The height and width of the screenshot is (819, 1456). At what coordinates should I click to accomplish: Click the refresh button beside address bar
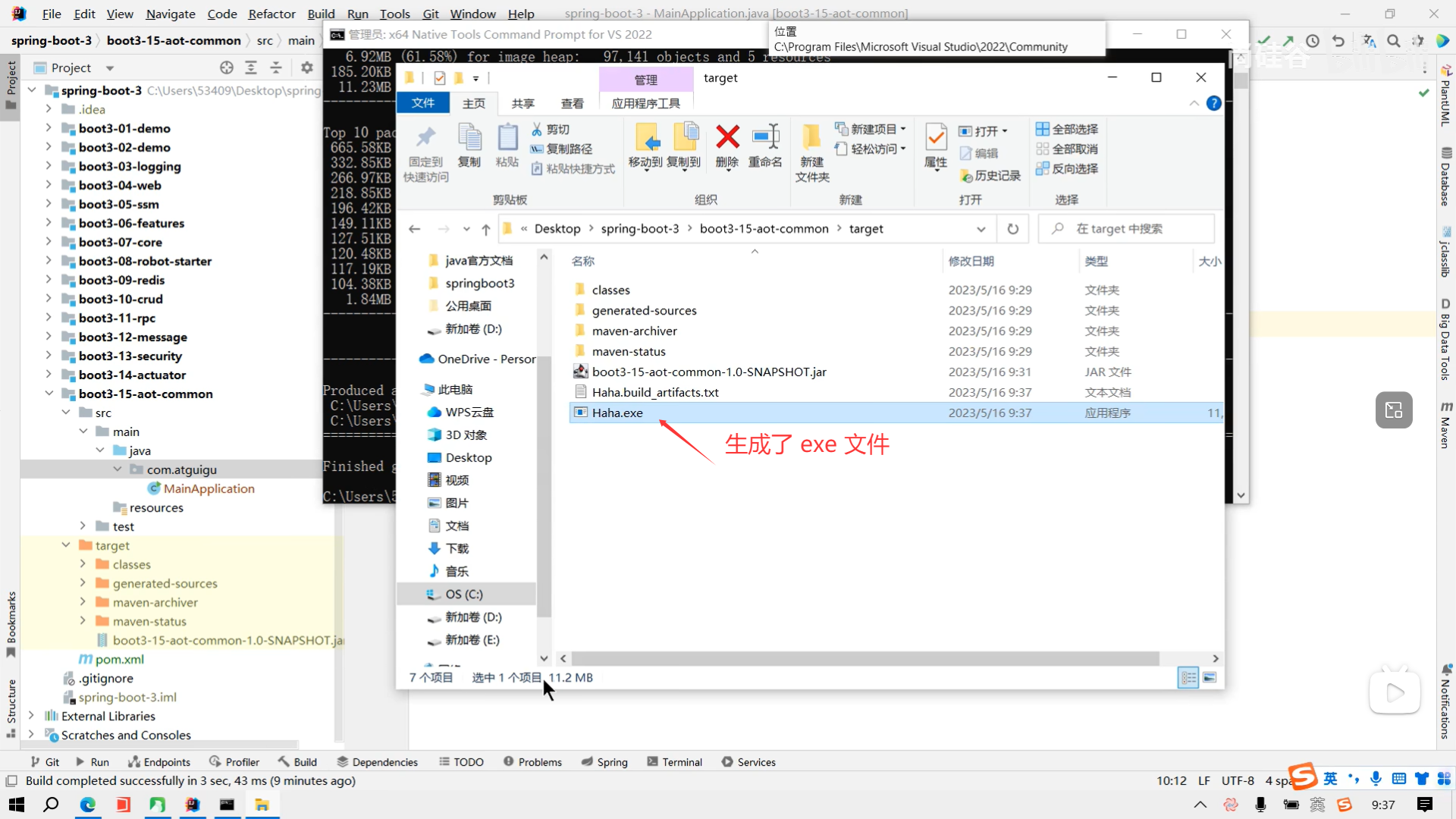pyautogui.click(x=1012, y=229)
